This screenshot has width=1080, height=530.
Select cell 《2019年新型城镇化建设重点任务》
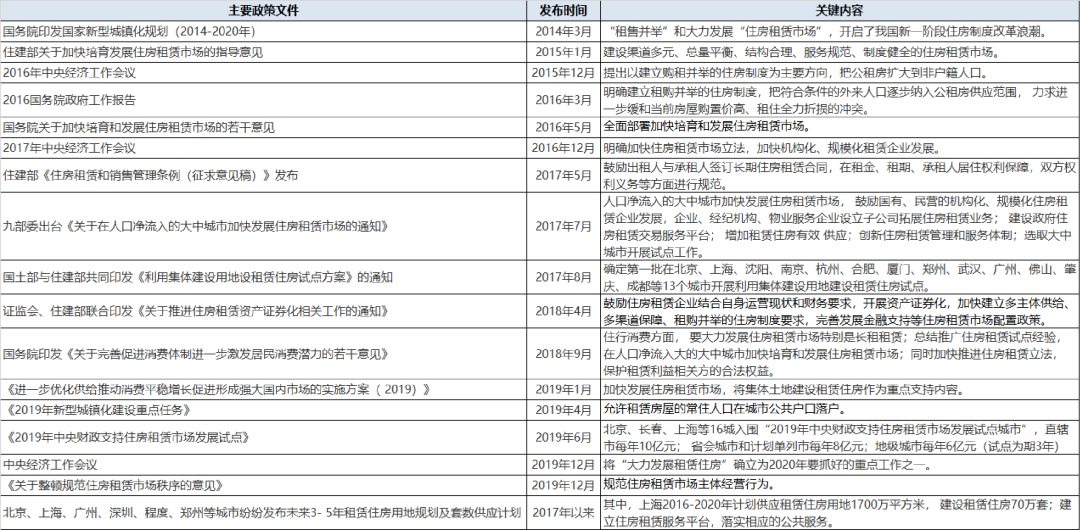[x=264, y=410]
